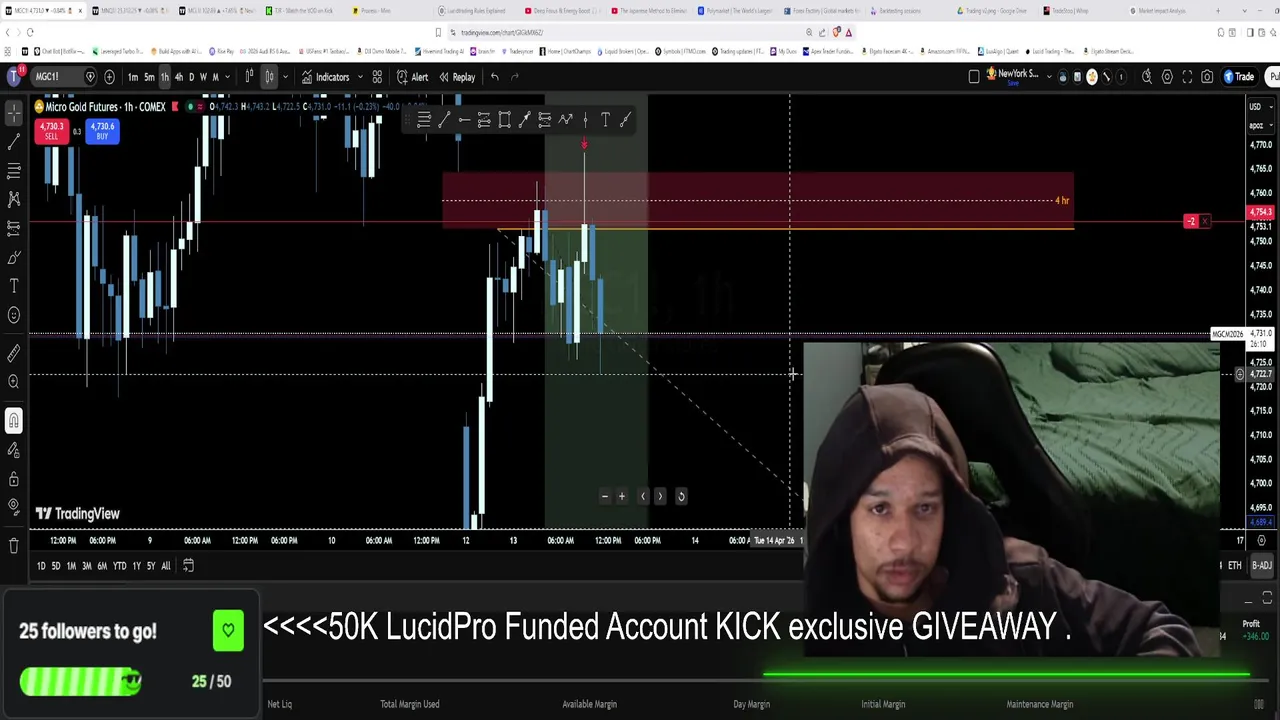Select the zoom in magnifier tool

tap(14, 381)
